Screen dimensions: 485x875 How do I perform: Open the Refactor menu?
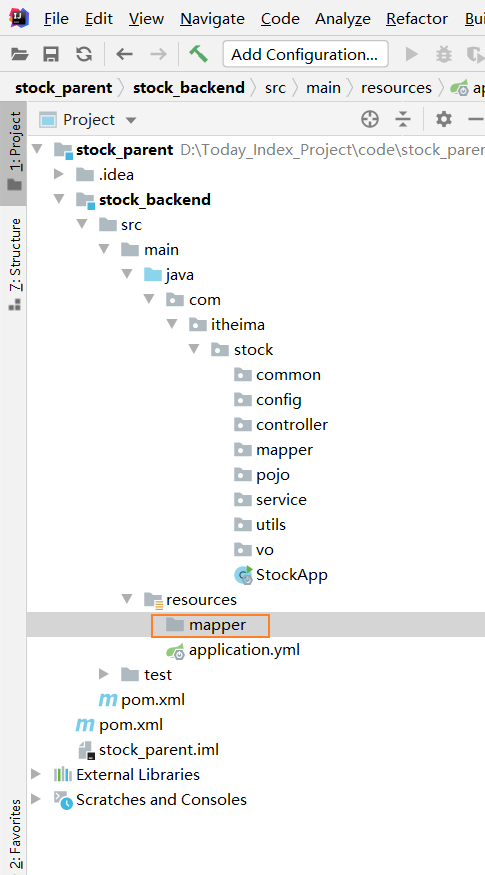pos(417,19)
